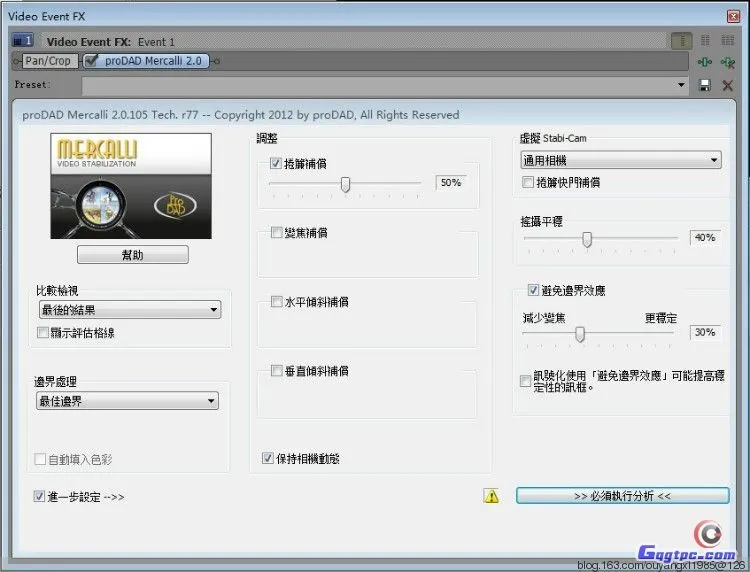Click the 40% value field
The width and height of the screenshot is (750, 572).
(x=705, y=238)
